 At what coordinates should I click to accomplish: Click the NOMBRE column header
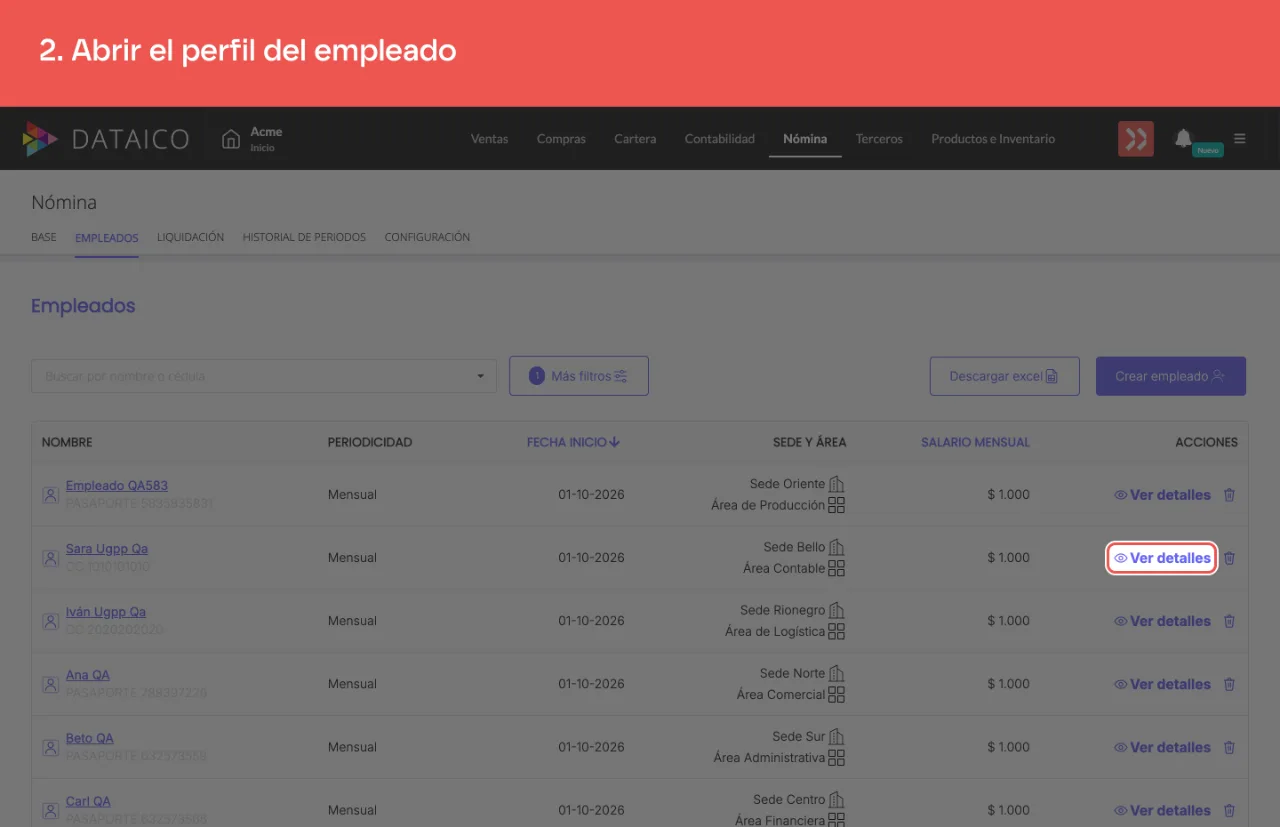click(x=67, y=442)
